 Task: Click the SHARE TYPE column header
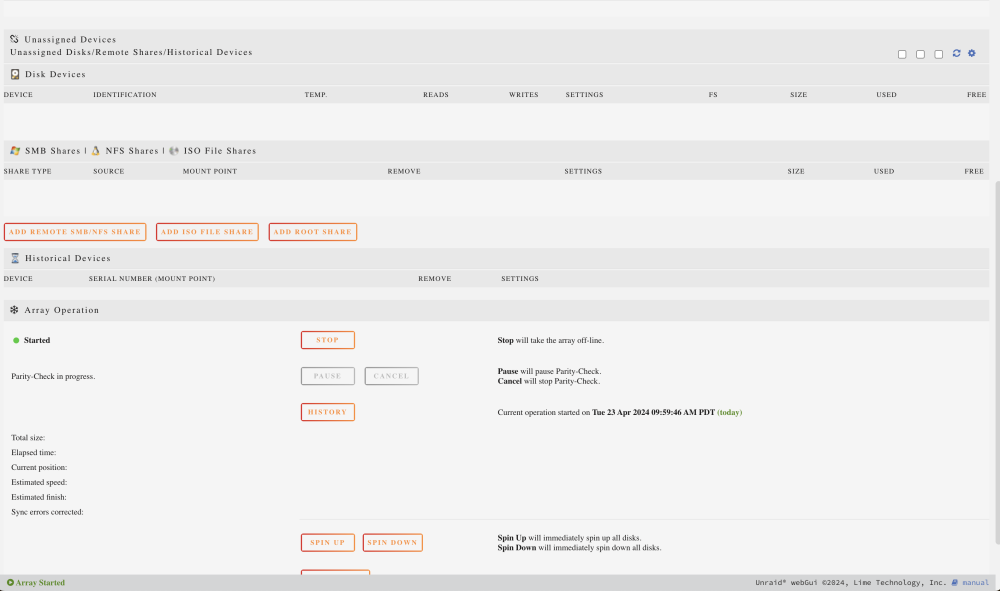[x=28, y=171]
